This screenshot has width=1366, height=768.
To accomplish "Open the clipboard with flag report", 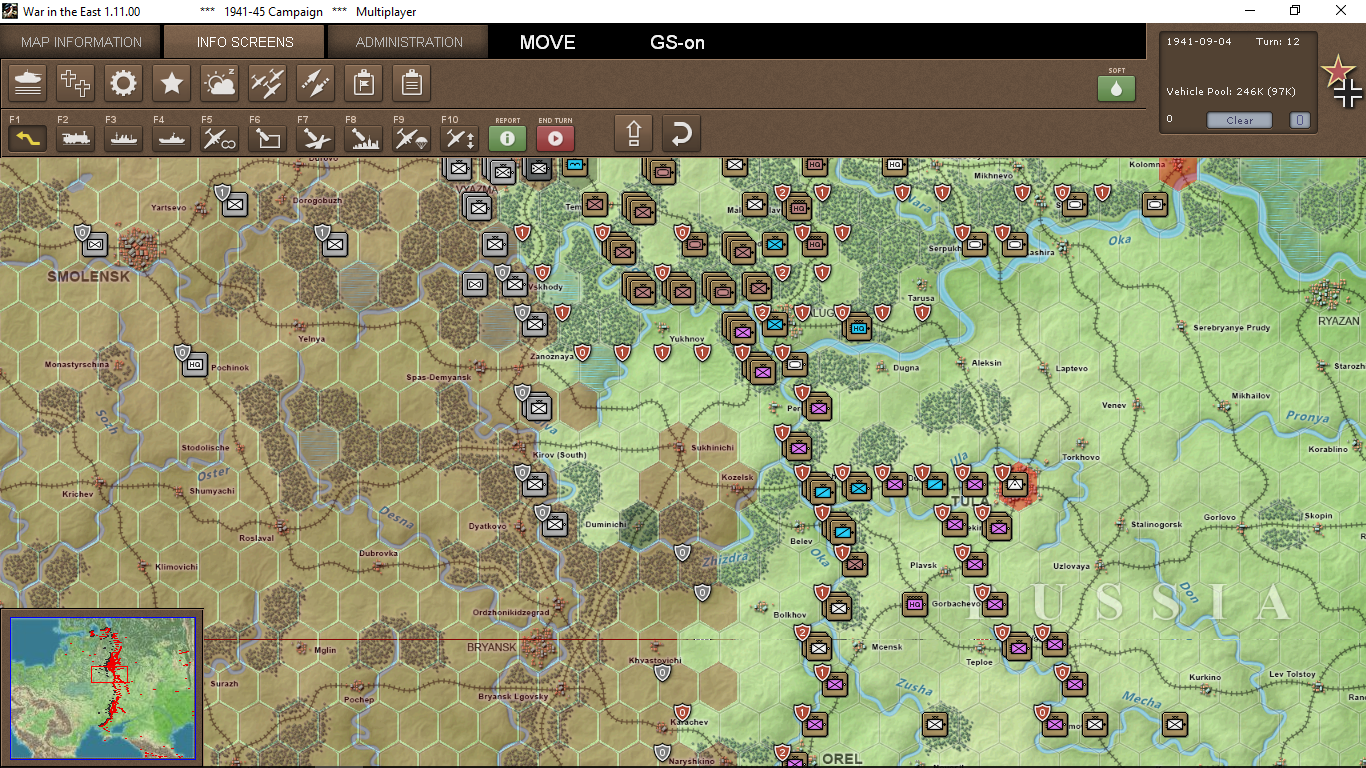I will click(364, 82).
